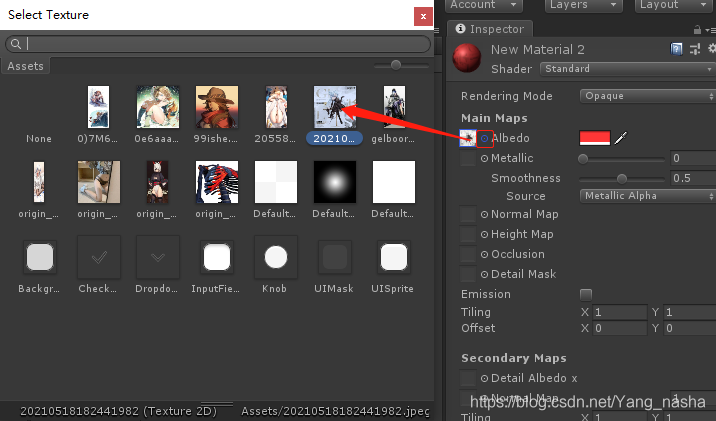Open the Detail Albedo x2 texture picker
This screenshot has height=421, width=716.
484,379
